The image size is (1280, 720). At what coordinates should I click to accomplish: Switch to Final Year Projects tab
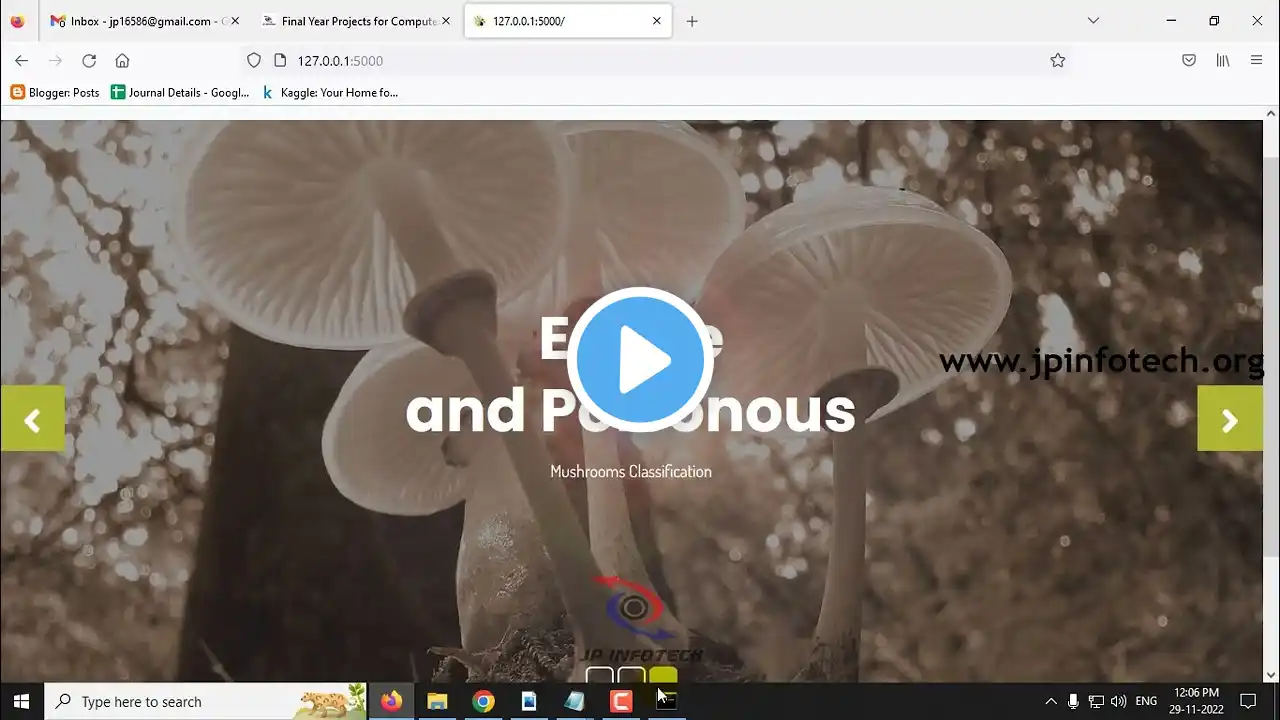(355, 21)
